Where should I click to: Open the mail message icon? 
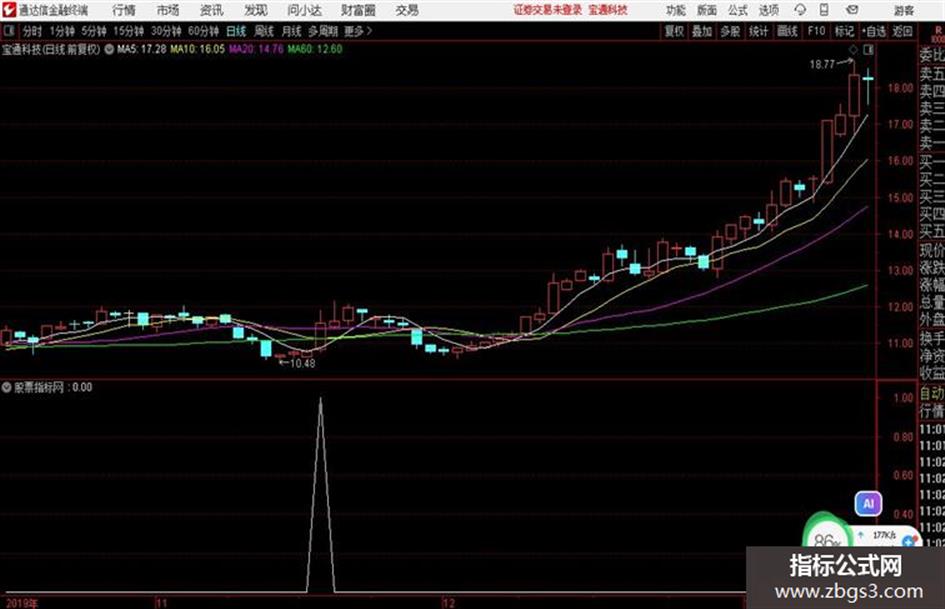pos(852,10)
